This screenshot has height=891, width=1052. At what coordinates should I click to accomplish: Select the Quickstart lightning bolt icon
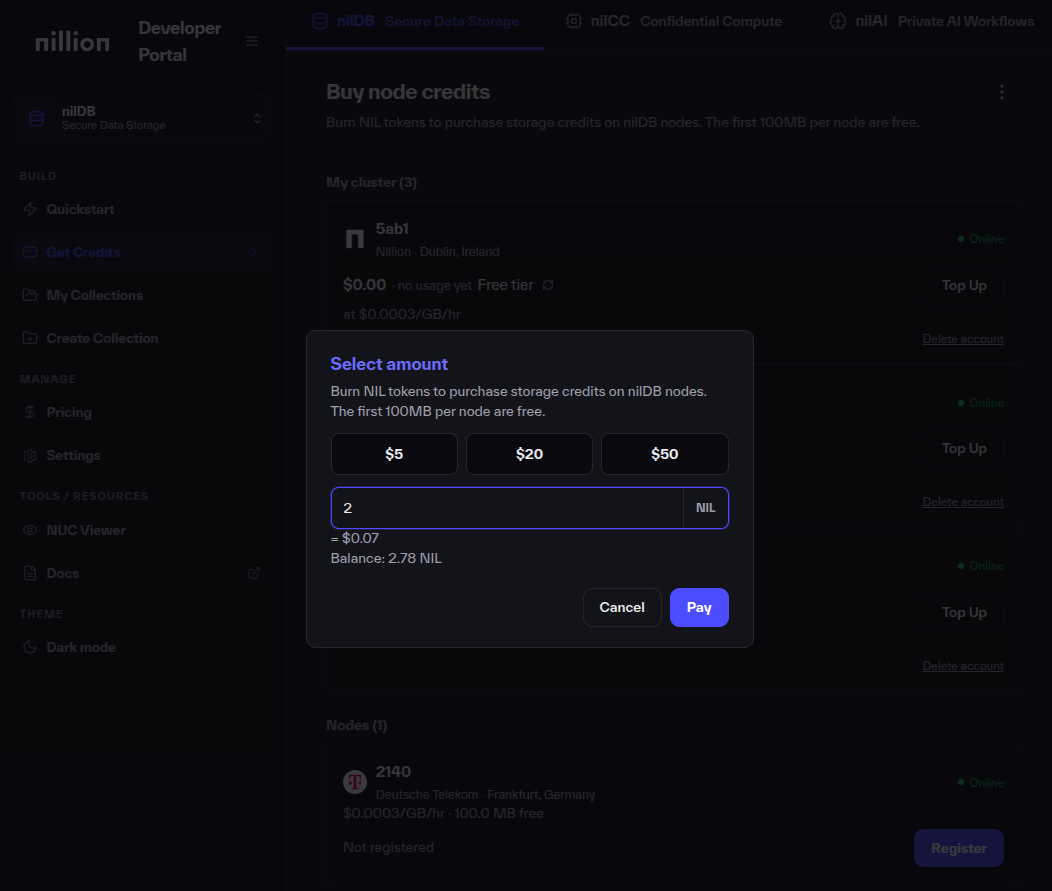tap(31, 209)
